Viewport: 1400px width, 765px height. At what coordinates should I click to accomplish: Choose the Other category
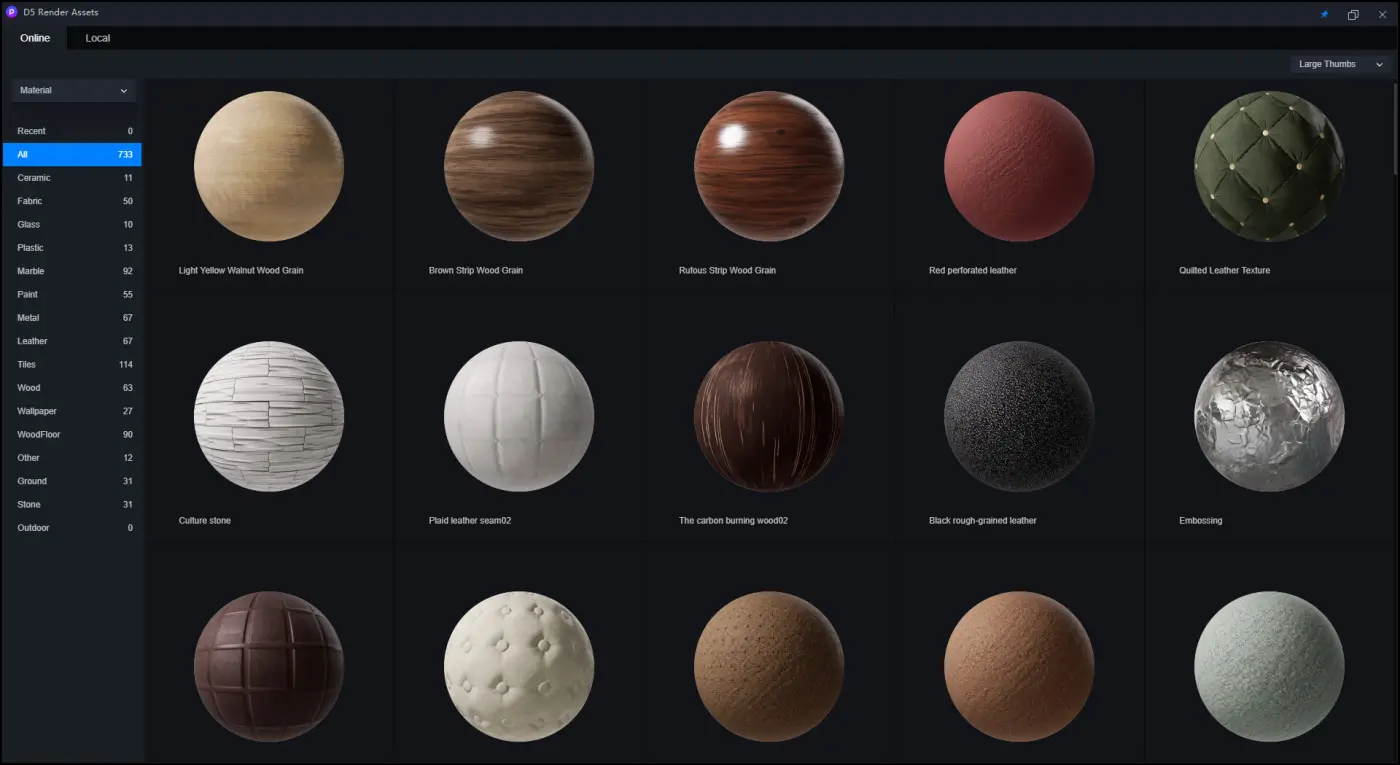click(x=72, y=458)
